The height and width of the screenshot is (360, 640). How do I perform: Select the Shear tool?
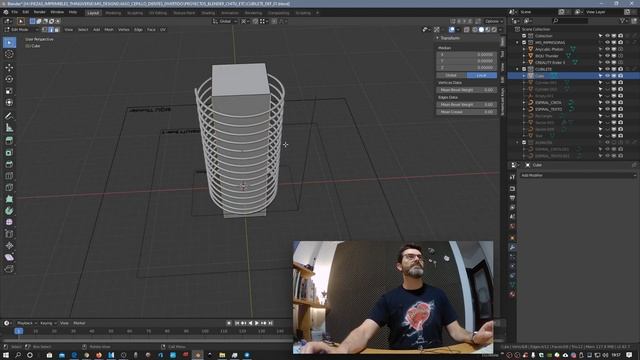pos(9,257)
